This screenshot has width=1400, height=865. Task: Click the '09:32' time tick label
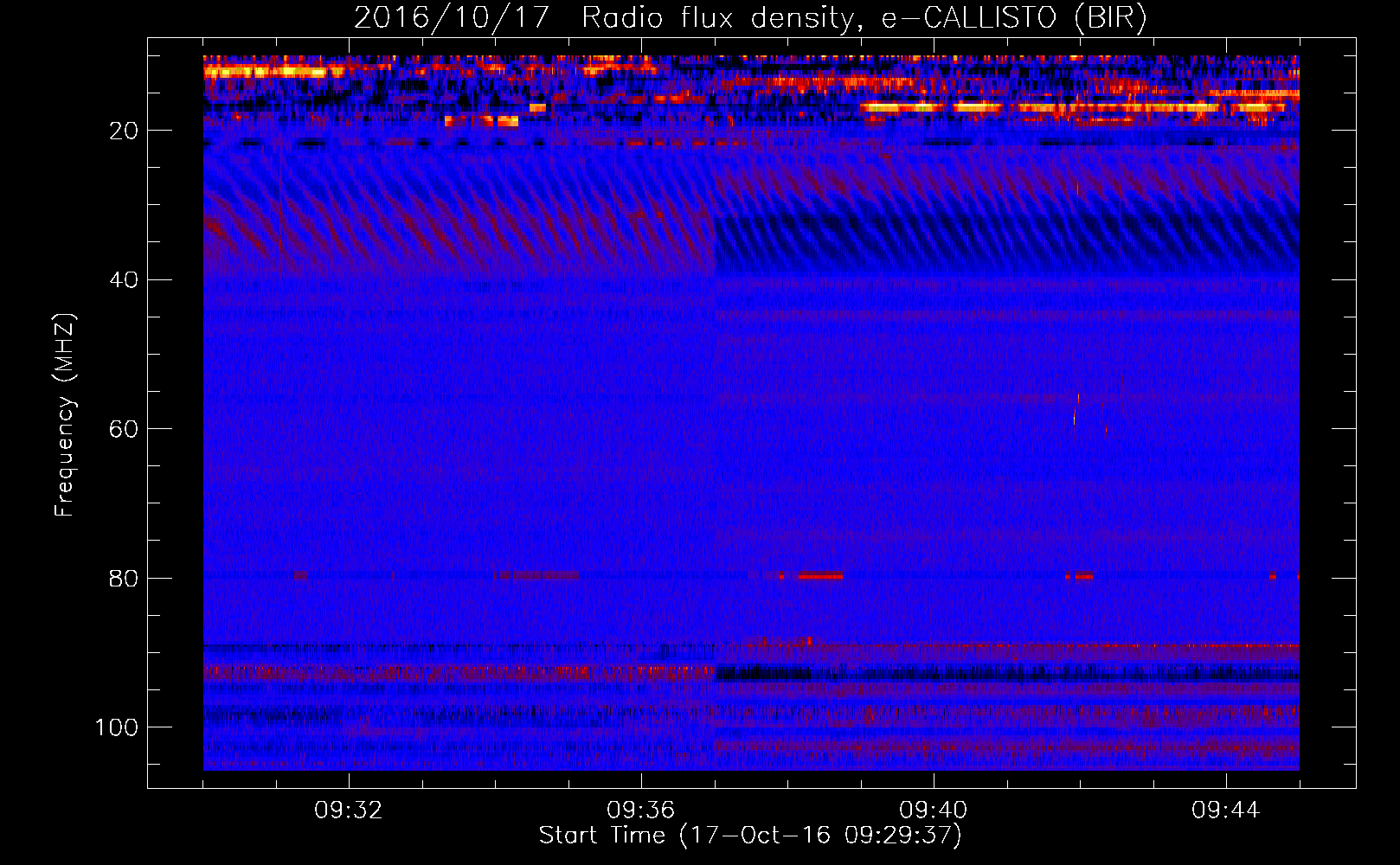point(349,811)
